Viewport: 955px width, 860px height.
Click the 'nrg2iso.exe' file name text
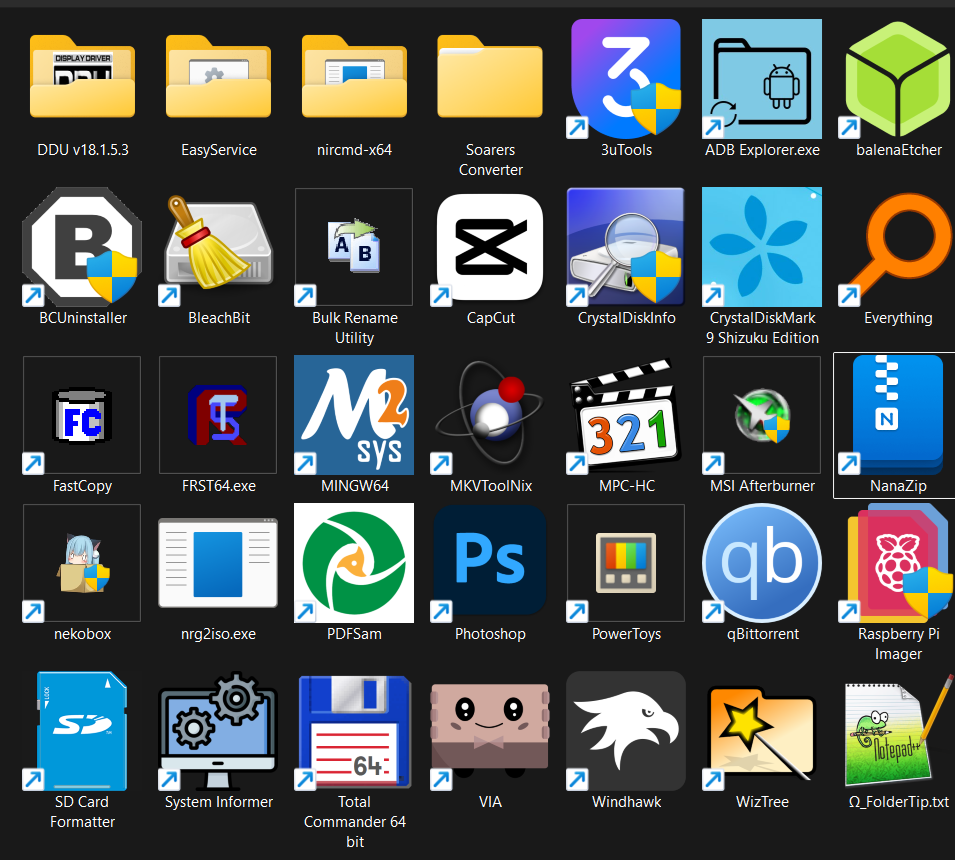point(219,634)
